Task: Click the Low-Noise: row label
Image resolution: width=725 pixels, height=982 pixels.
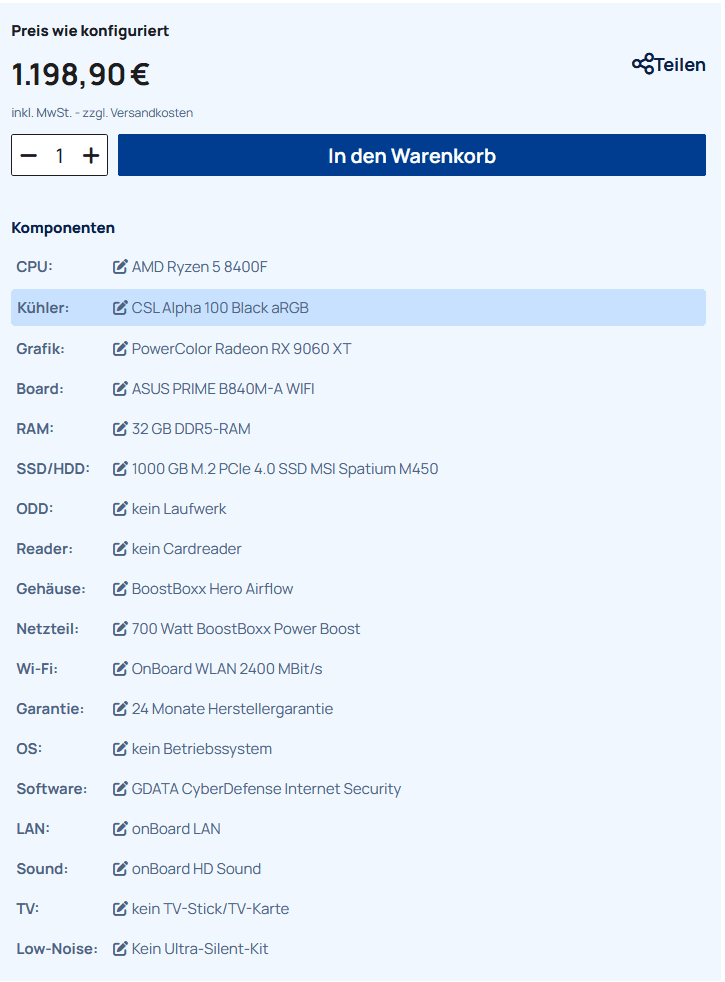Action: click(x=57, y=949)
